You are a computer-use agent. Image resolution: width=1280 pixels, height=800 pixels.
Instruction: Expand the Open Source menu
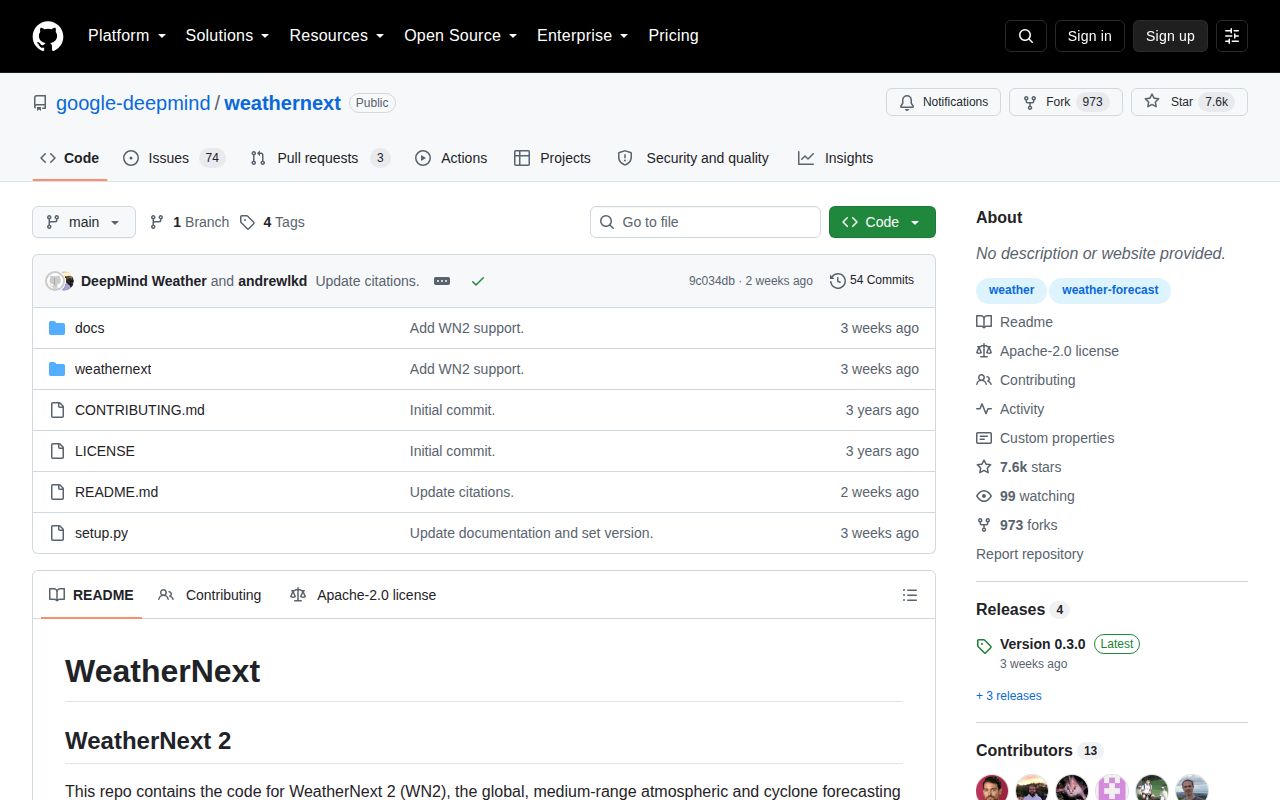click(461, 36)
